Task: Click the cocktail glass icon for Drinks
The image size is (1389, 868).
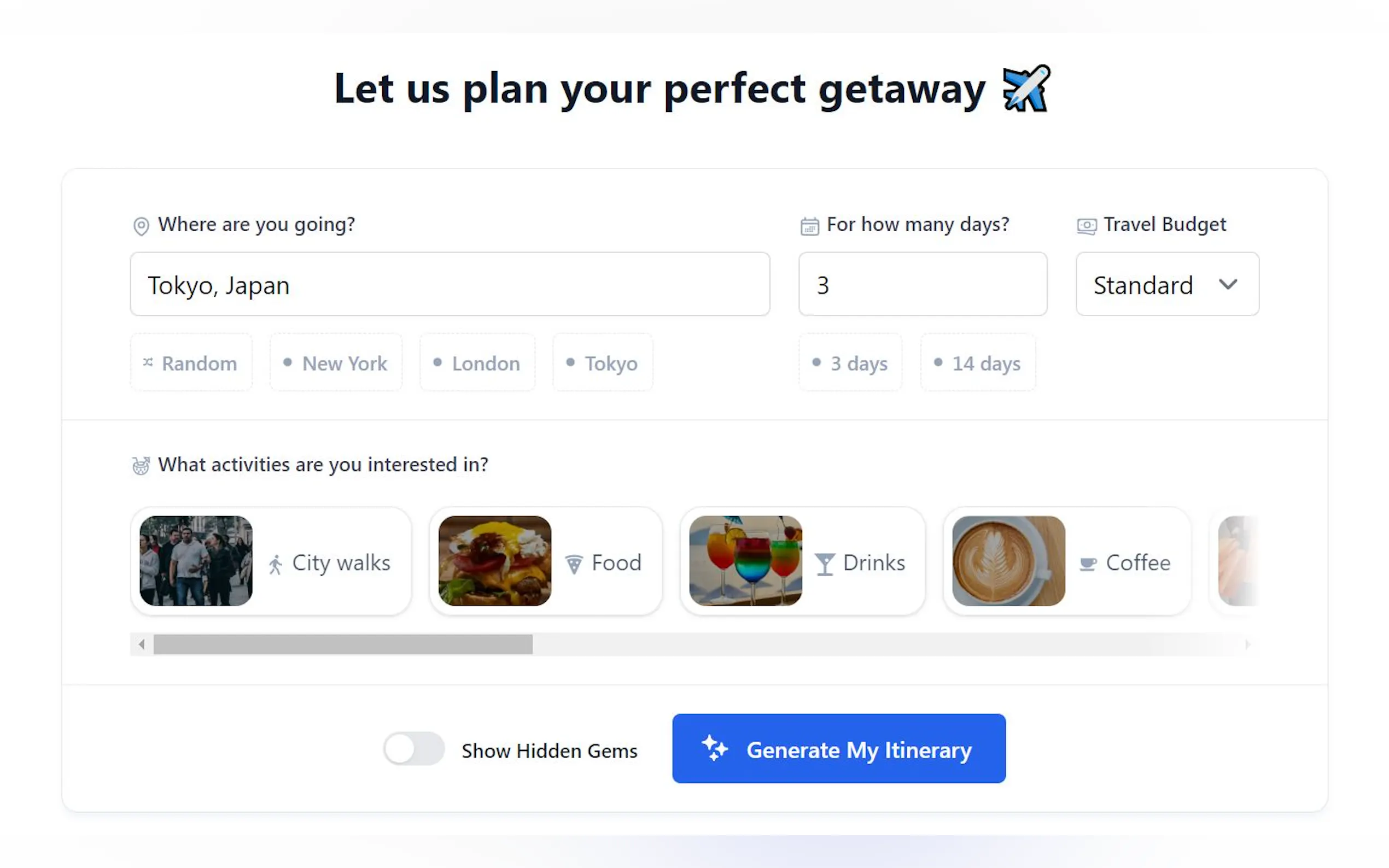Action: click(825, 564)
